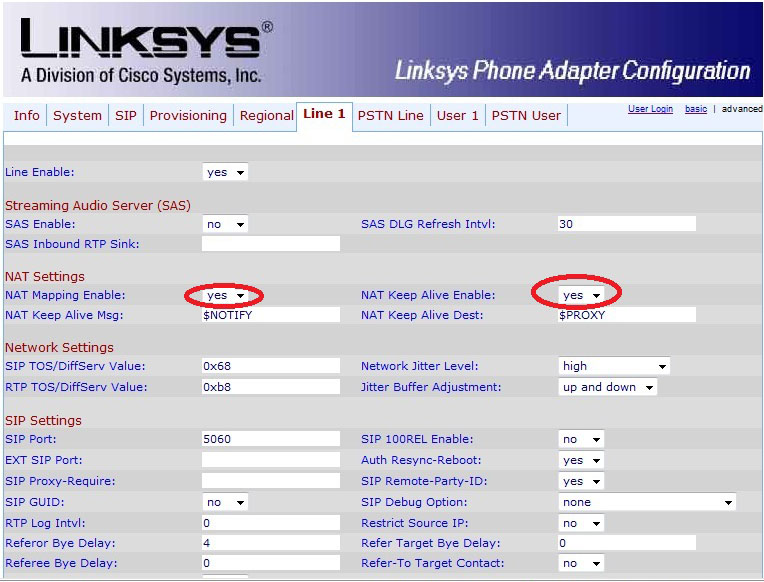Click the SIP Proxy-Require field
This screenshot has height=582, width=764.
coord(271,481)
